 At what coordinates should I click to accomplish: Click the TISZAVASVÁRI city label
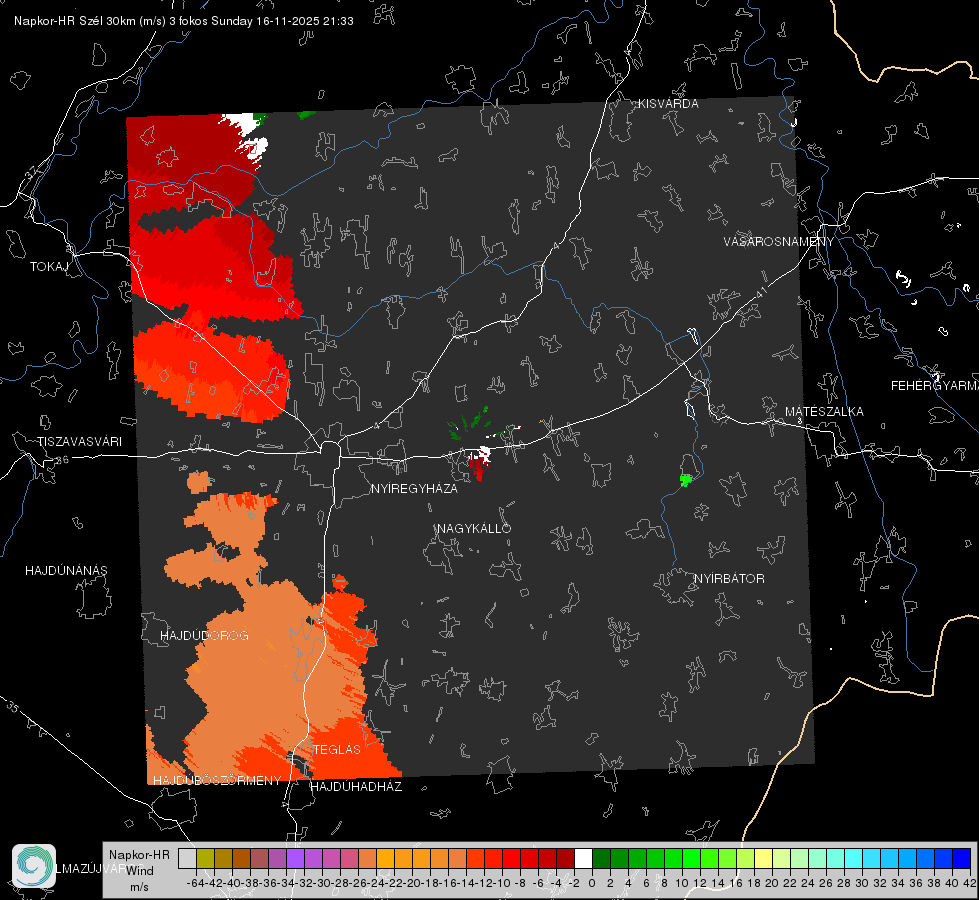tap(80, 442)
